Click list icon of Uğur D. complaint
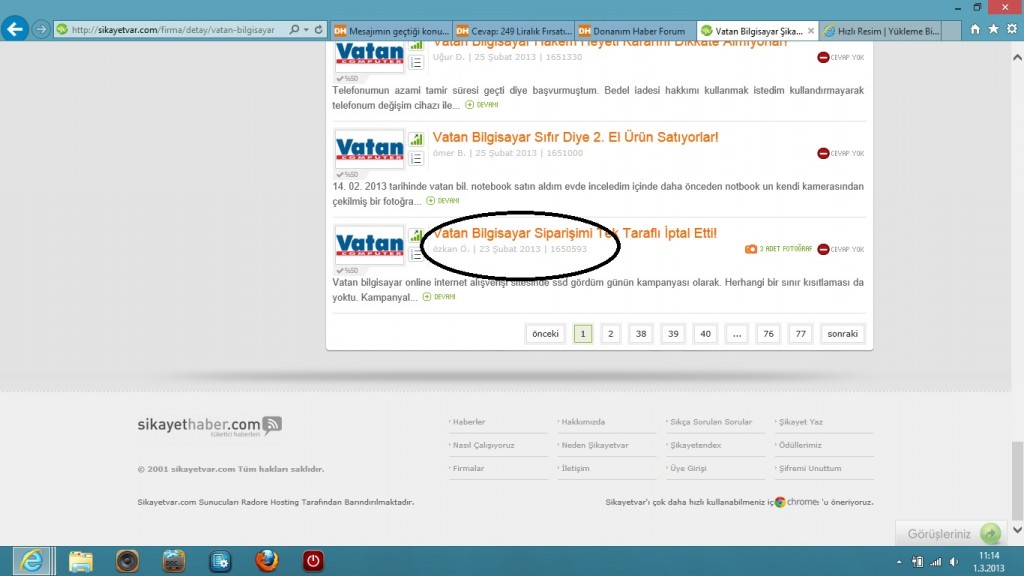Viewport: 1024px width, 576px height. click(x=416, y=63)
